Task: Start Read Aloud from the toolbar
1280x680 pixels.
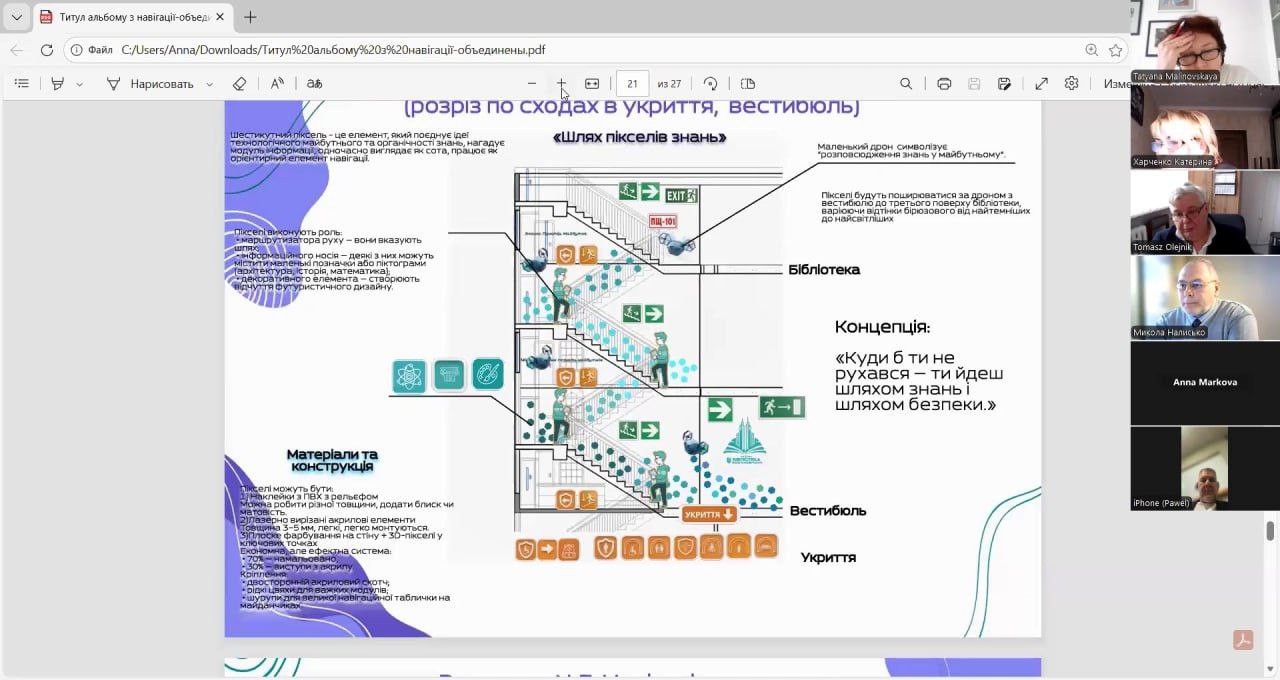Action: tap(278, 84)
